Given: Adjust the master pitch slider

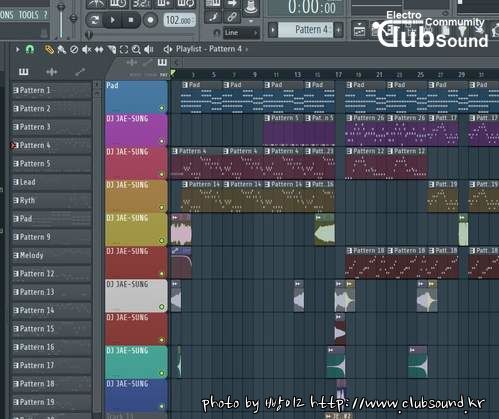Looking at the screenshot, I should [74, 18].
